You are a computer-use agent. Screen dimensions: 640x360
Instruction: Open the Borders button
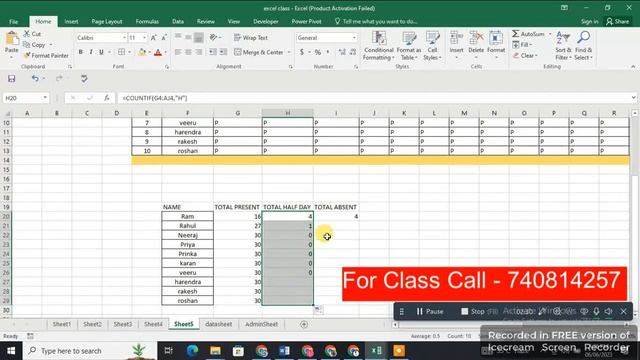122,52
